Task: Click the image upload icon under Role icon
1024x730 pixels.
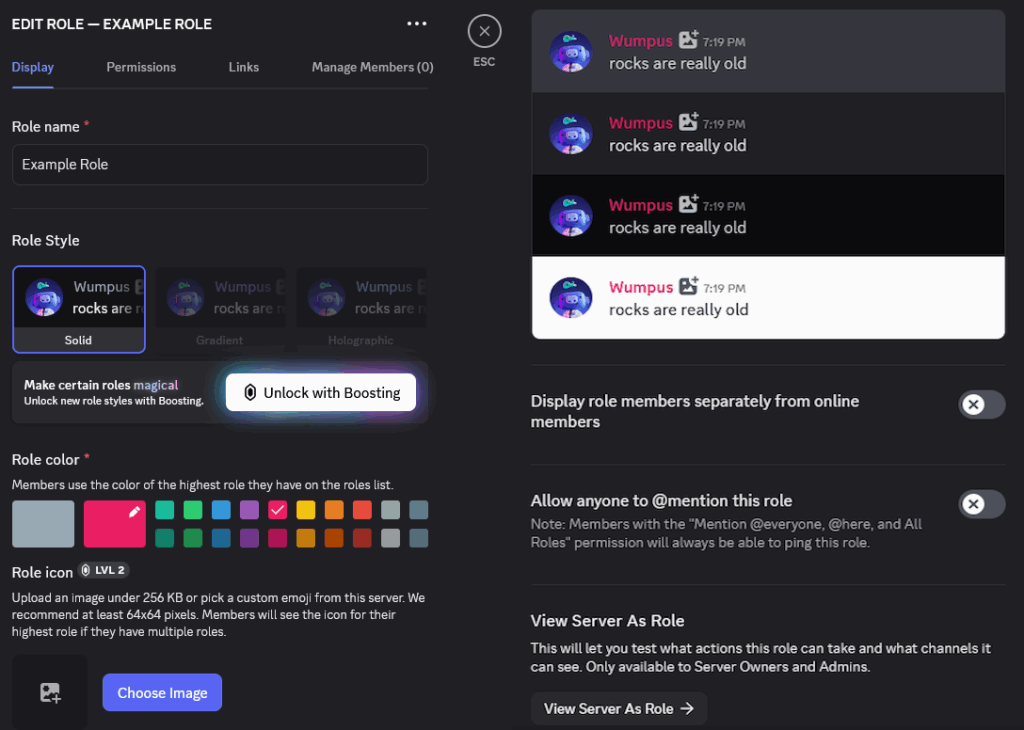Action: 48,692
